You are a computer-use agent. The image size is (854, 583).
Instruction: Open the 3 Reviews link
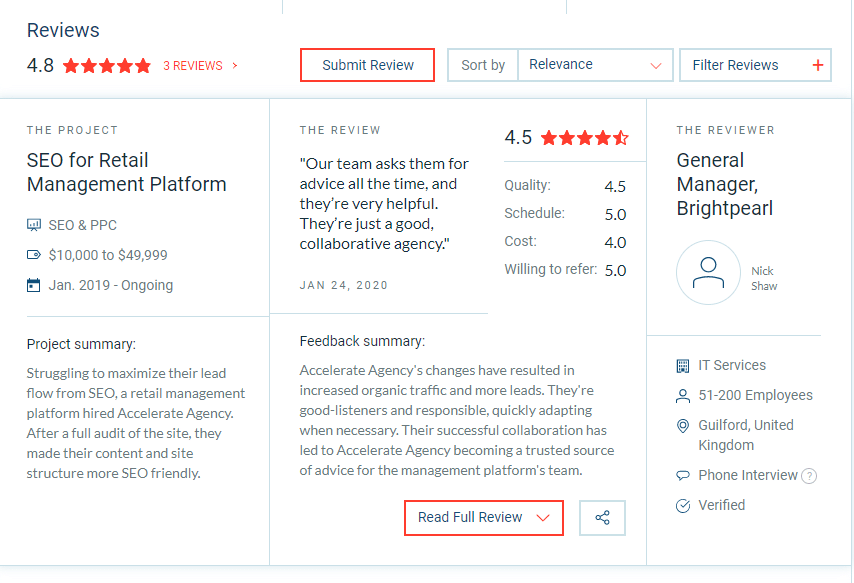coord(199,66)
